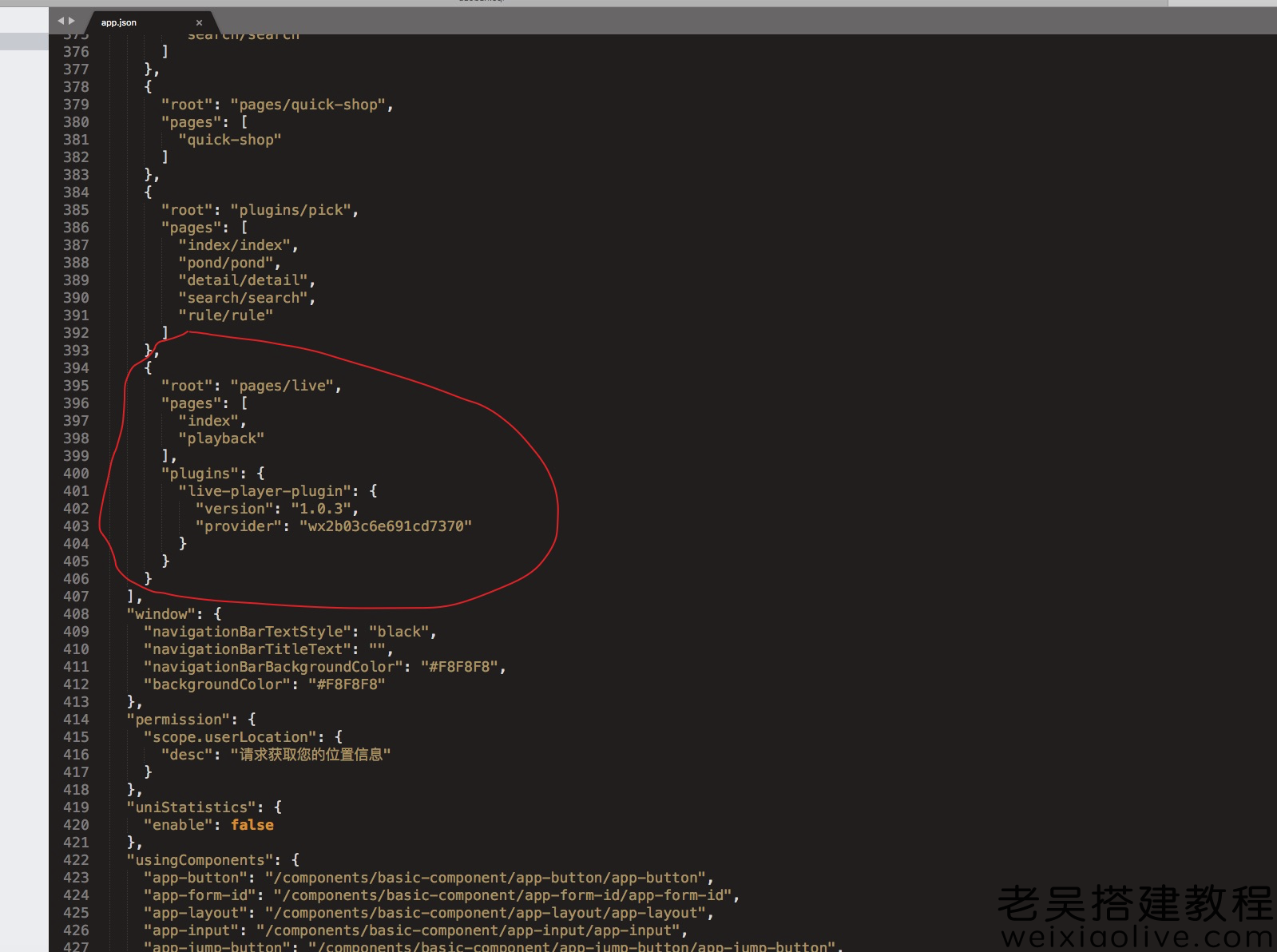Screen dimensions: 1277x952
Task: Click the "scope.userLocation" key
Action: coord(231,737)
